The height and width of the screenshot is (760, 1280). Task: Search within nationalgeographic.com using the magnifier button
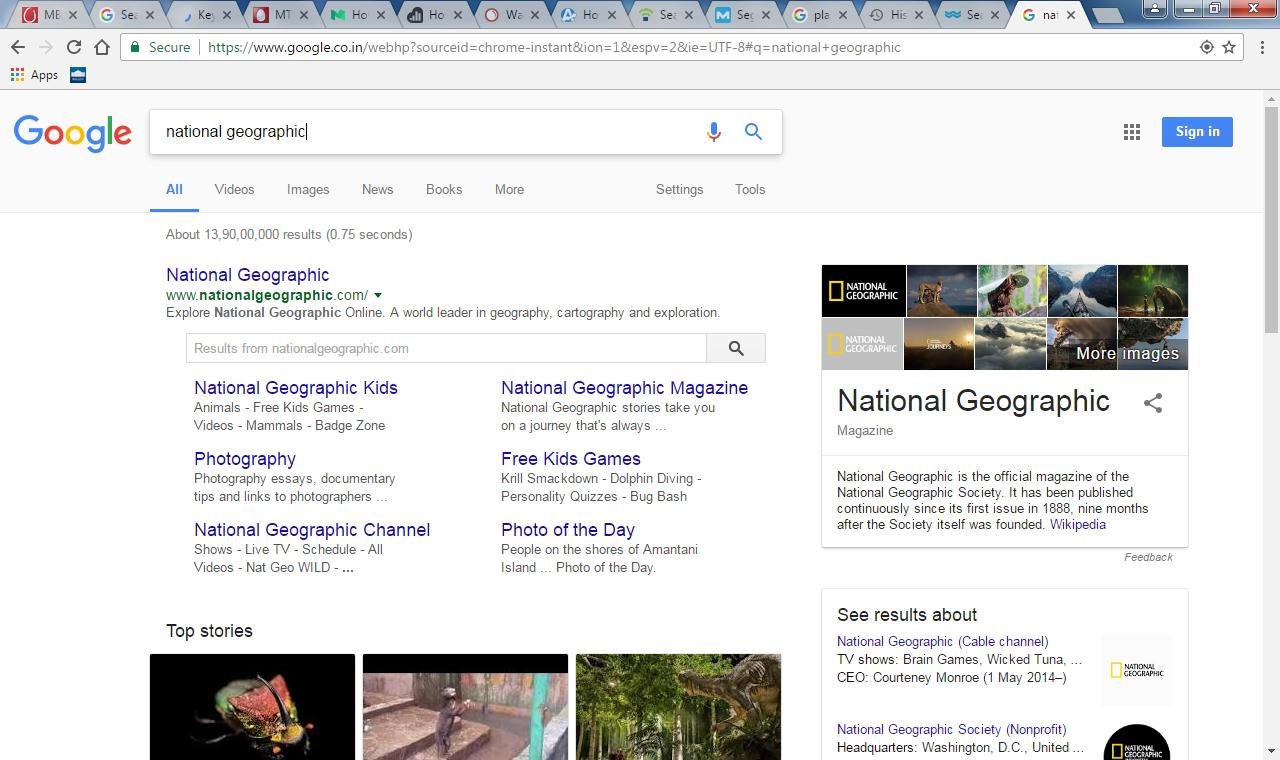coord(736,348)
